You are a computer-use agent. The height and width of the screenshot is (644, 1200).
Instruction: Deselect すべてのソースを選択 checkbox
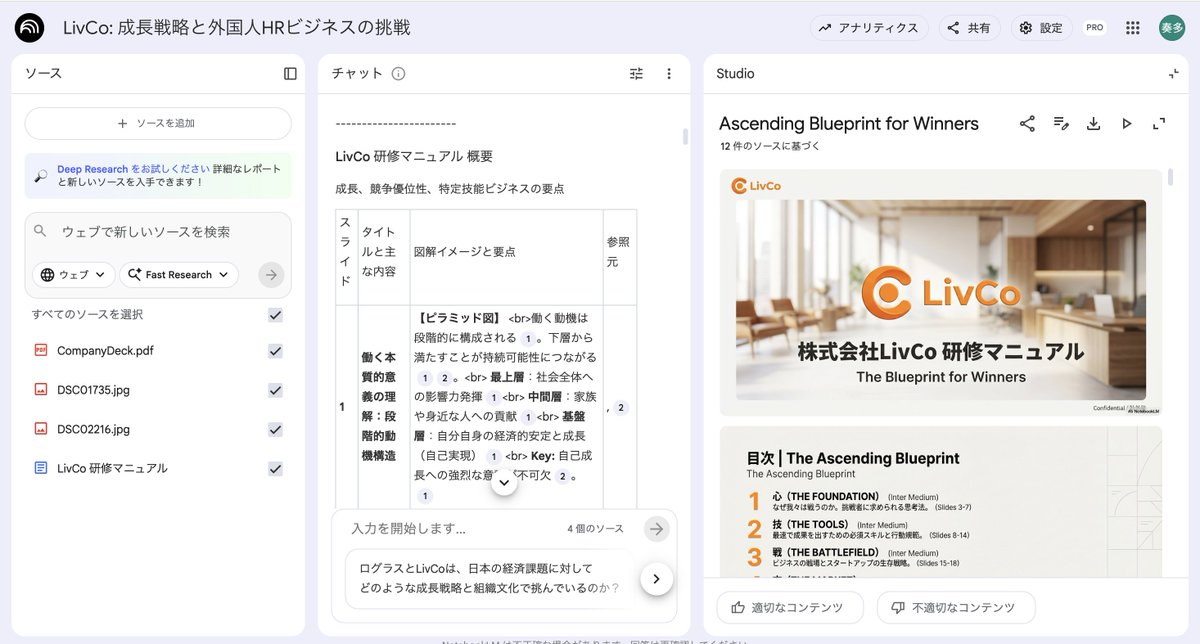274,313
